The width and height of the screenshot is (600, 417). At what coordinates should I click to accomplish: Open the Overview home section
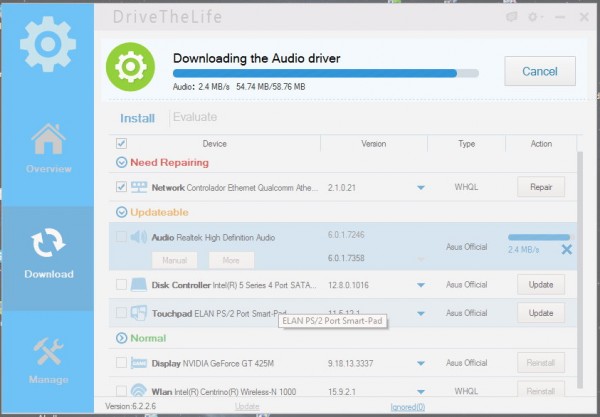click(x=48, y=148)
